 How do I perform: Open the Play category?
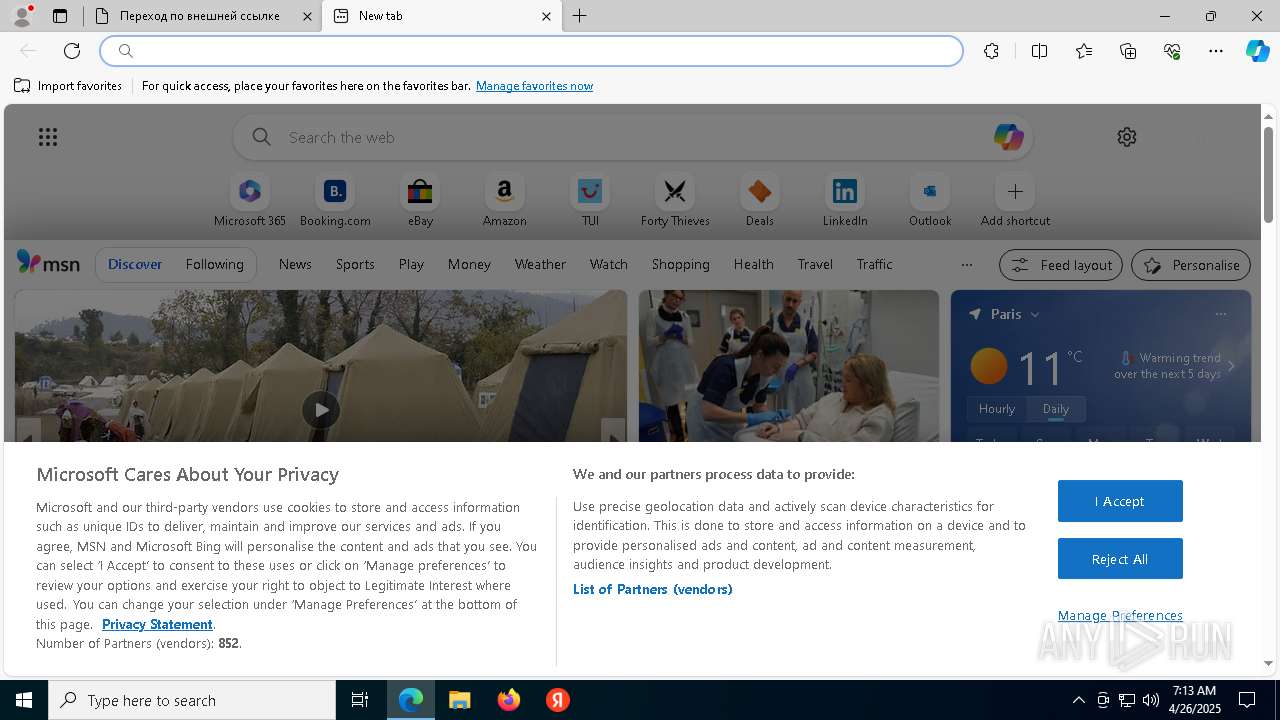point(411,264)
